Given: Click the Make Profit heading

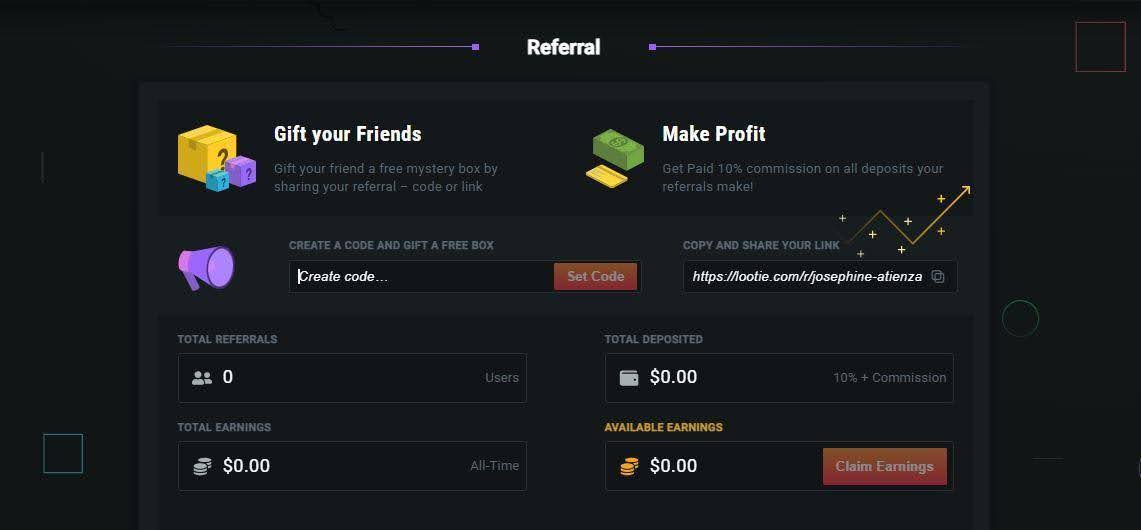Looking at the screenshot, I should click(x=714, y=134).
